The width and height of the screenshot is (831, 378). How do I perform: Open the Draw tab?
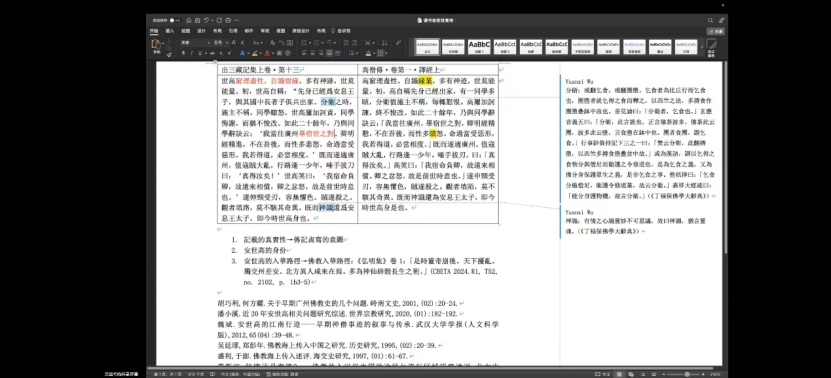click(185, 31)
